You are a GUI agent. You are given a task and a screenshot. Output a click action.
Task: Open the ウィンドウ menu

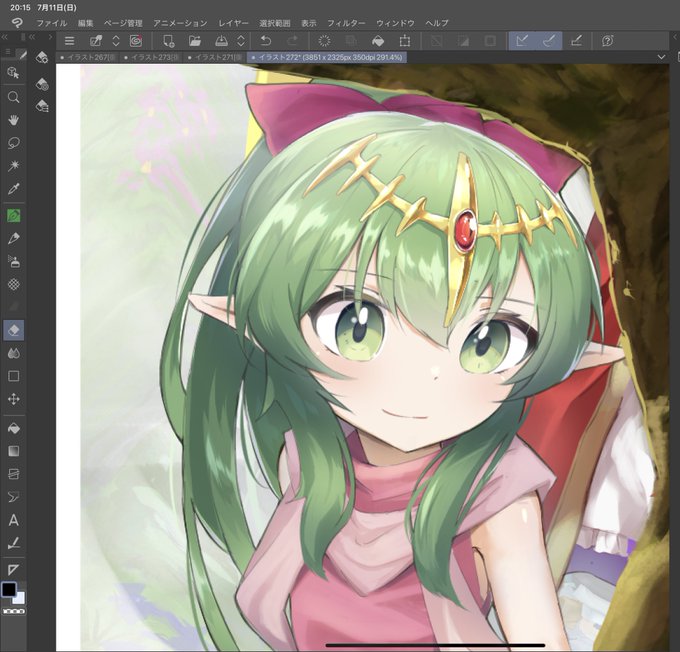[x=395, y=23]
